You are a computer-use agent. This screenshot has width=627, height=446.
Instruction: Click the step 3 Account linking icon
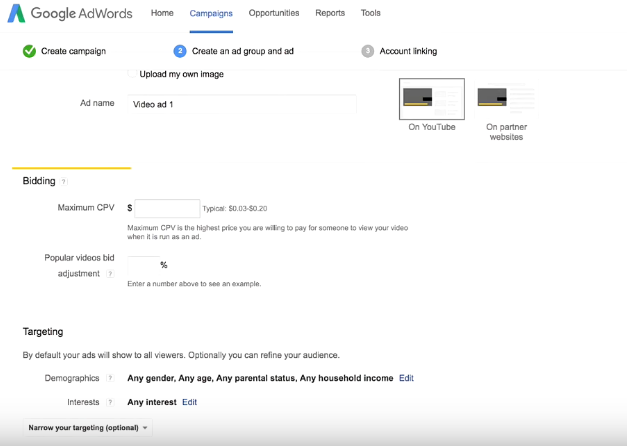click(368, 51)
